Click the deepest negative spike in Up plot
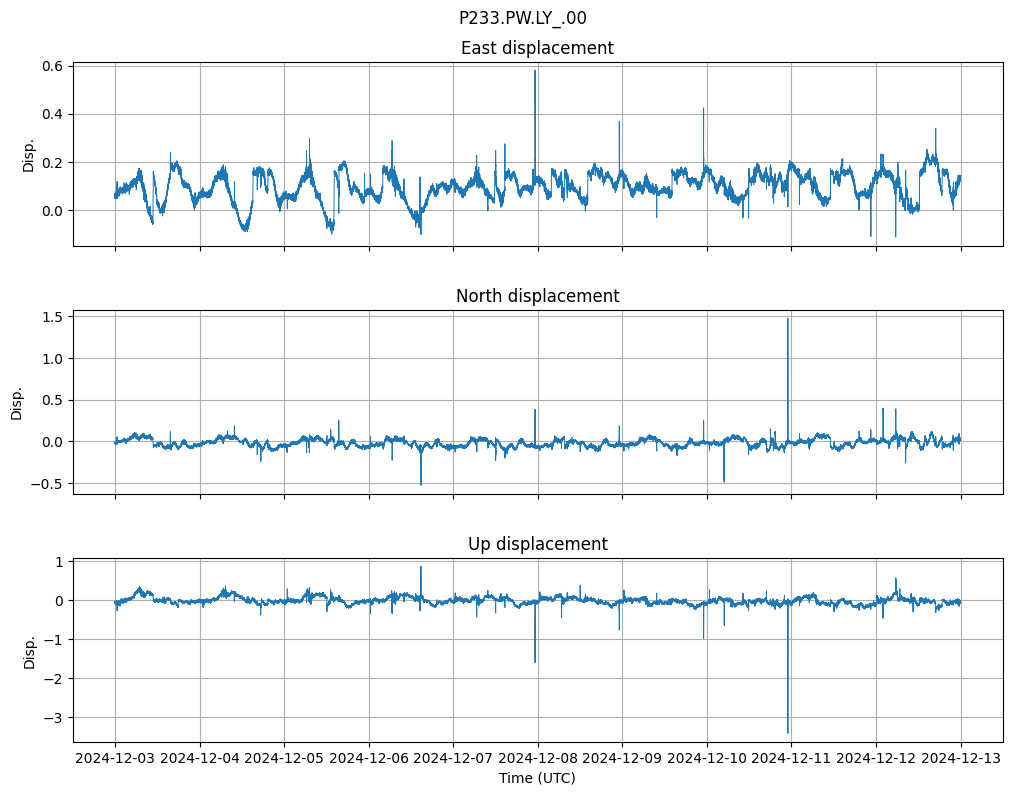 click(788, 732)
